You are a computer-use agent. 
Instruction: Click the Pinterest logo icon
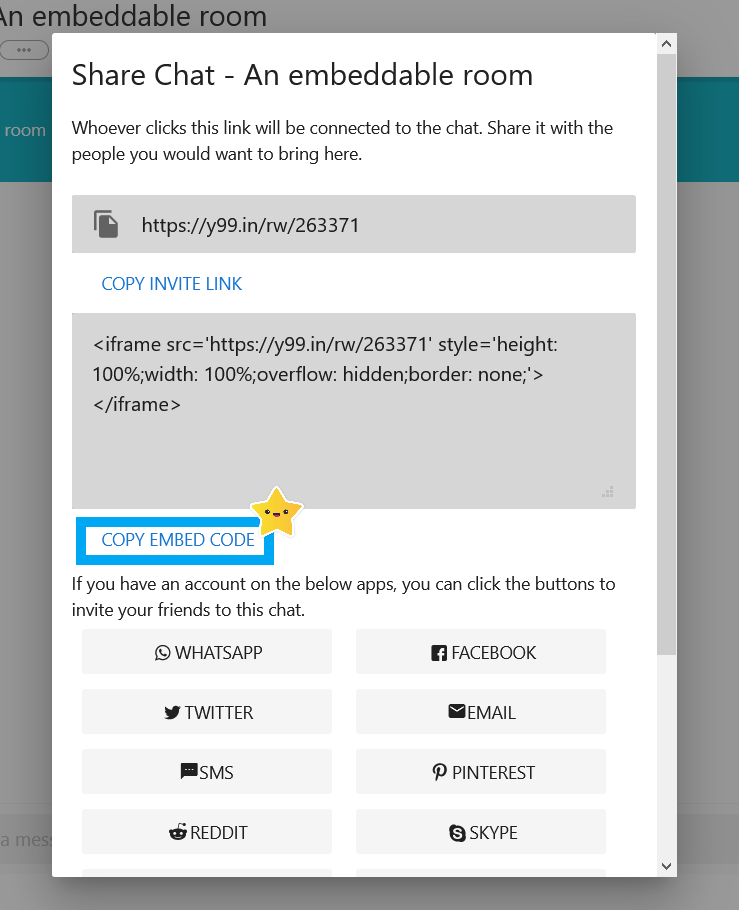[x=439, y=772]
